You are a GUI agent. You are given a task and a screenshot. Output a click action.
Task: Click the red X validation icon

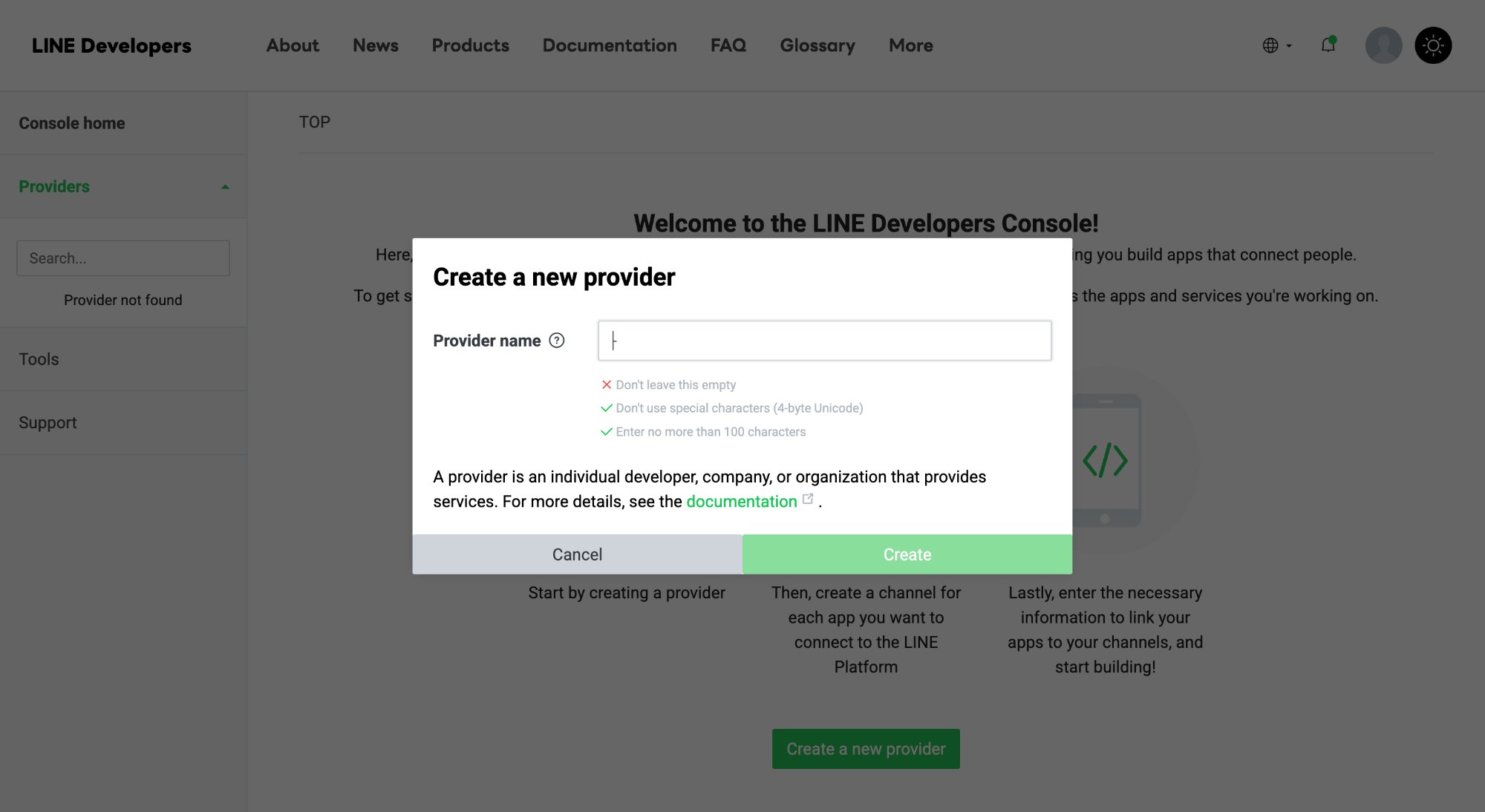[607, 384]
